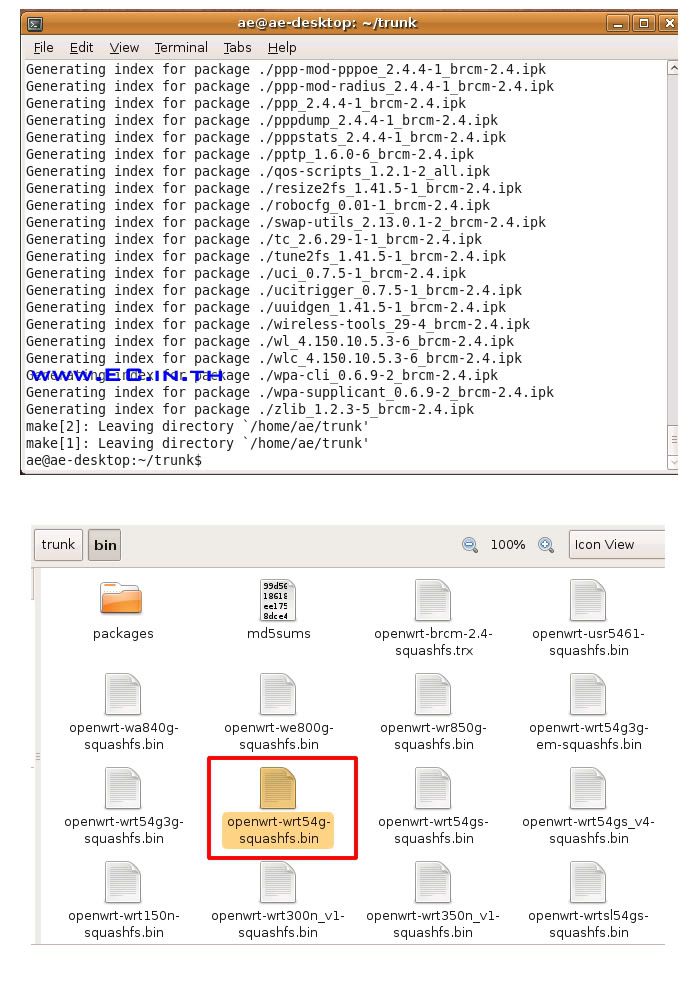Open the File menu in terminal

(43, 48)
